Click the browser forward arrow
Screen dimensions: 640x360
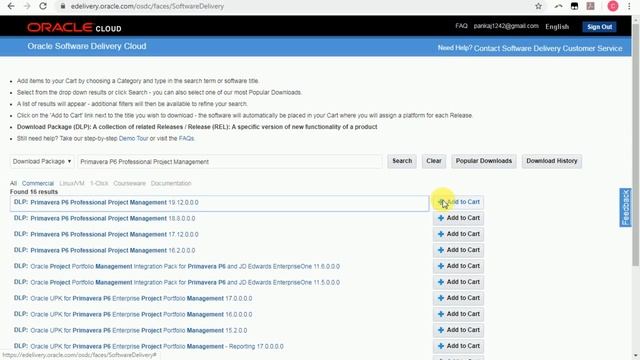click(x=27, y=6)
